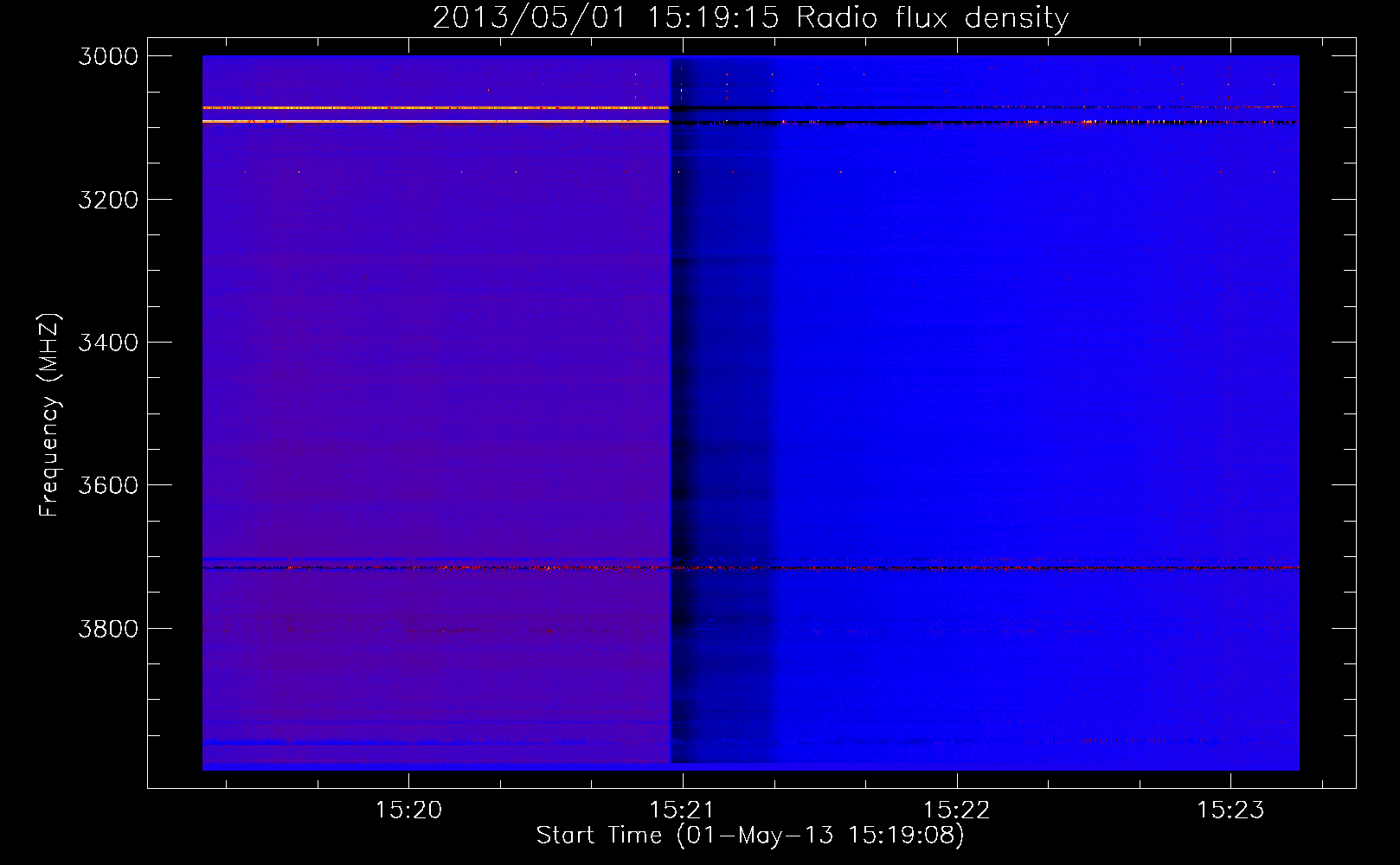
Task: Click the 15:21 time tick label
Action: point(683,810)
